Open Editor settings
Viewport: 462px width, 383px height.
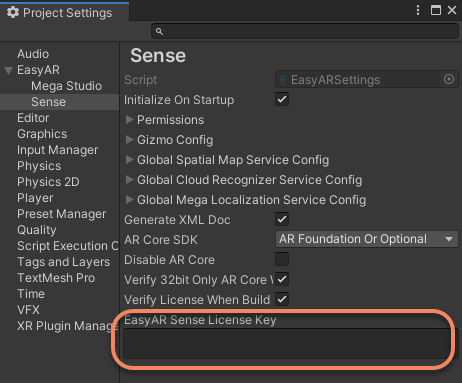pyautogui.click(x=33, y=118)
